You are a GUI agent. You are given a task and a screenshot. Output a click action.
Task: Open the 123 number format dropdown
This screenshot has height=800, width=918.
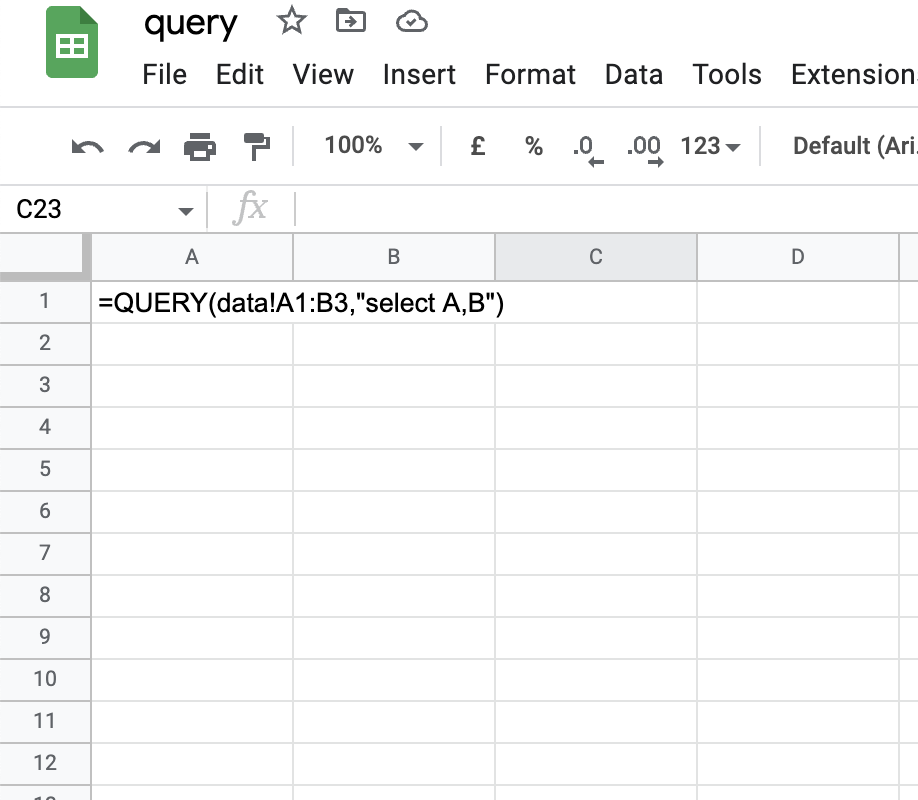(x=712, y=146)
